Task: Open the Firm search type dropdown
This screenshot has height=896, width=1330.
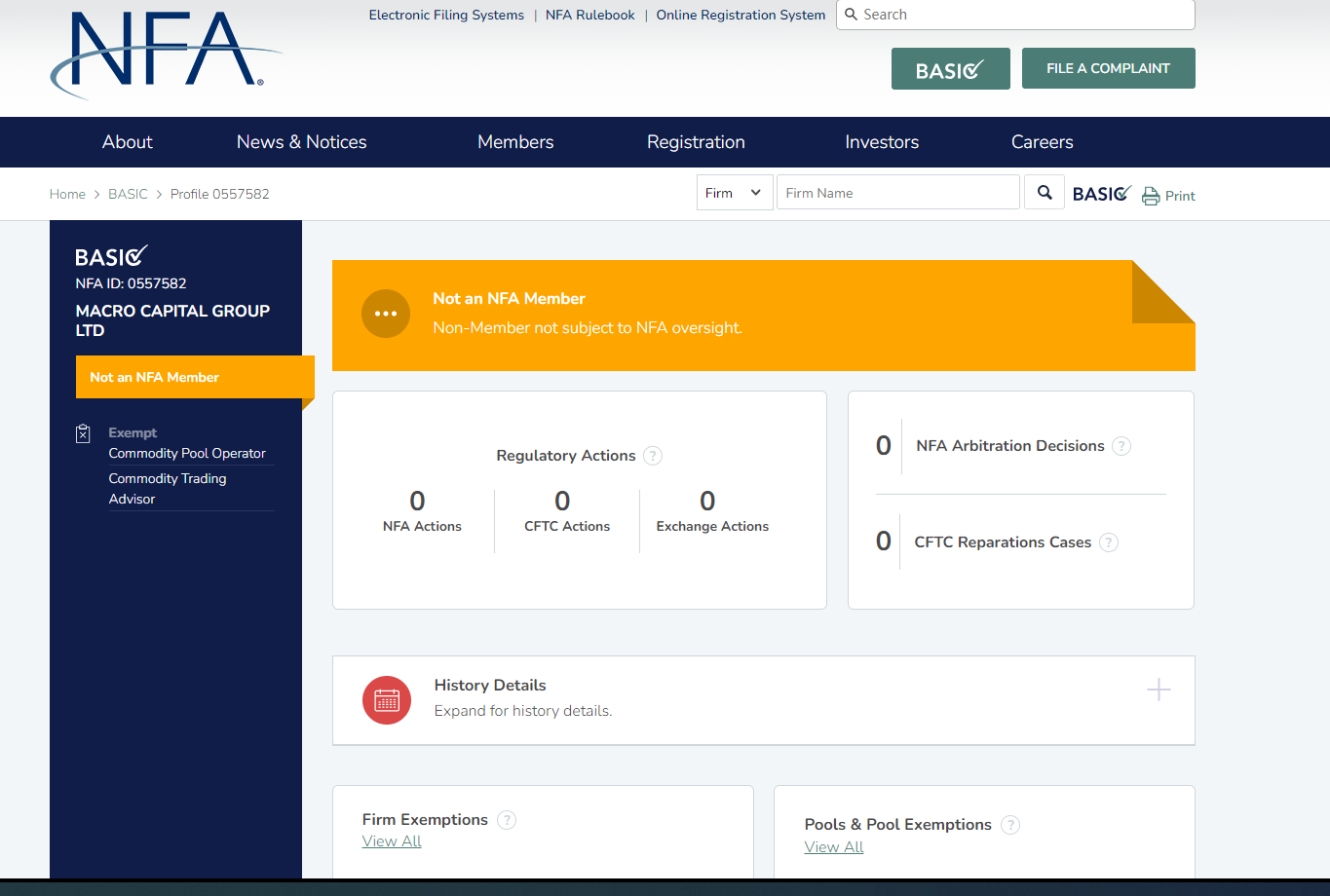Action: coord(735,193)
